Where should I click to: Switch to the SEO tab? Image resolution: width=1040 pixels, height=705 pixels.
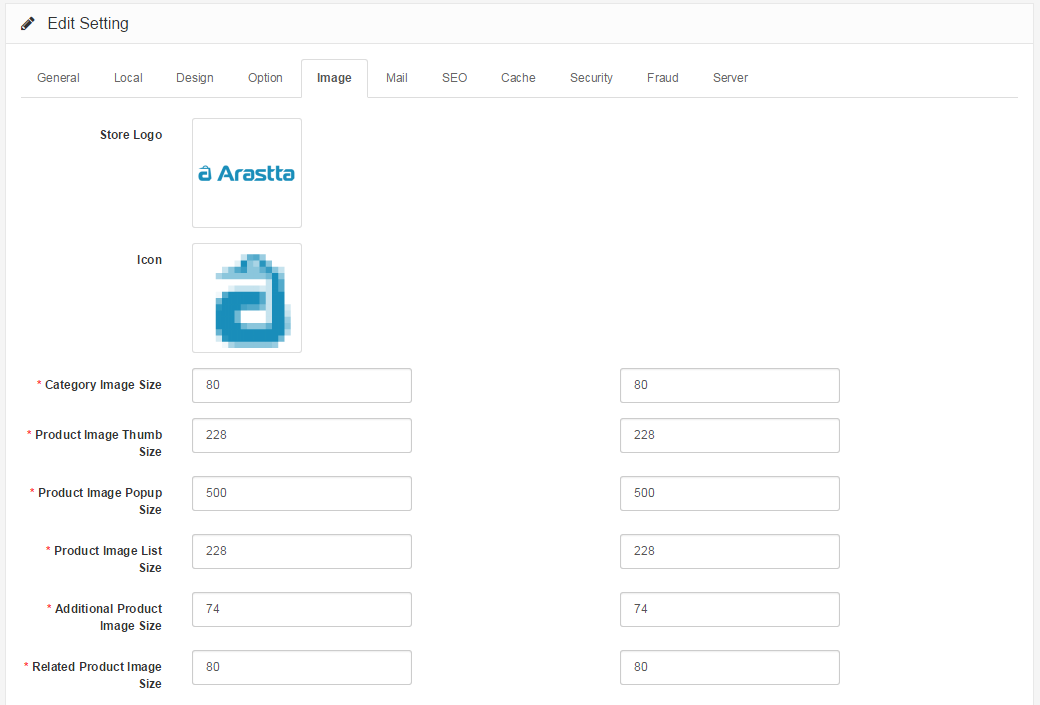pyautogui.click(x=454, y=78)
